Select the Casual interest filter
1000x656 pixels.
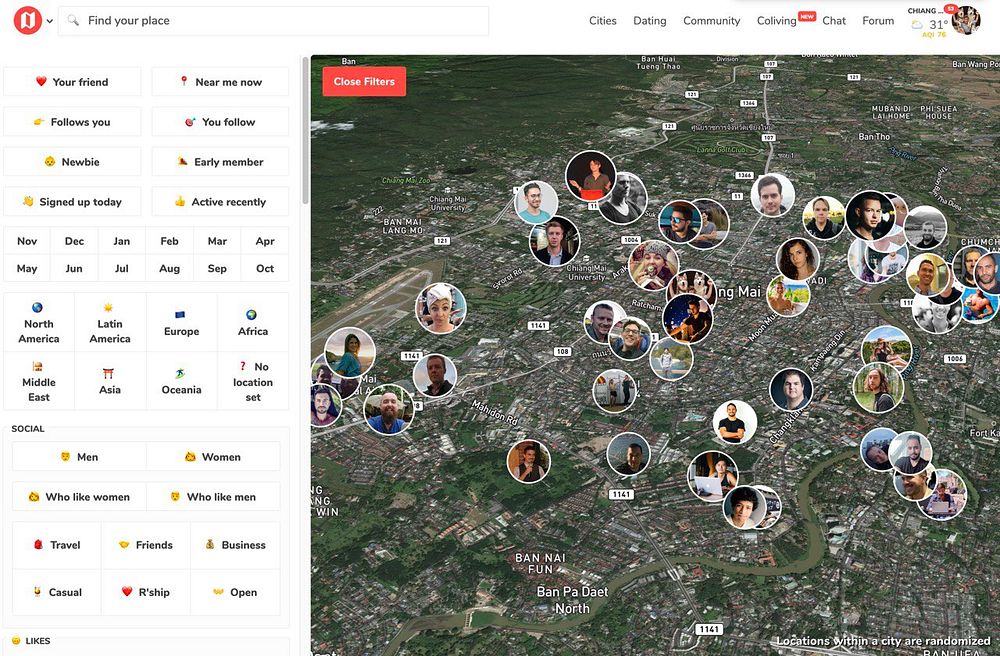(57, 592)
